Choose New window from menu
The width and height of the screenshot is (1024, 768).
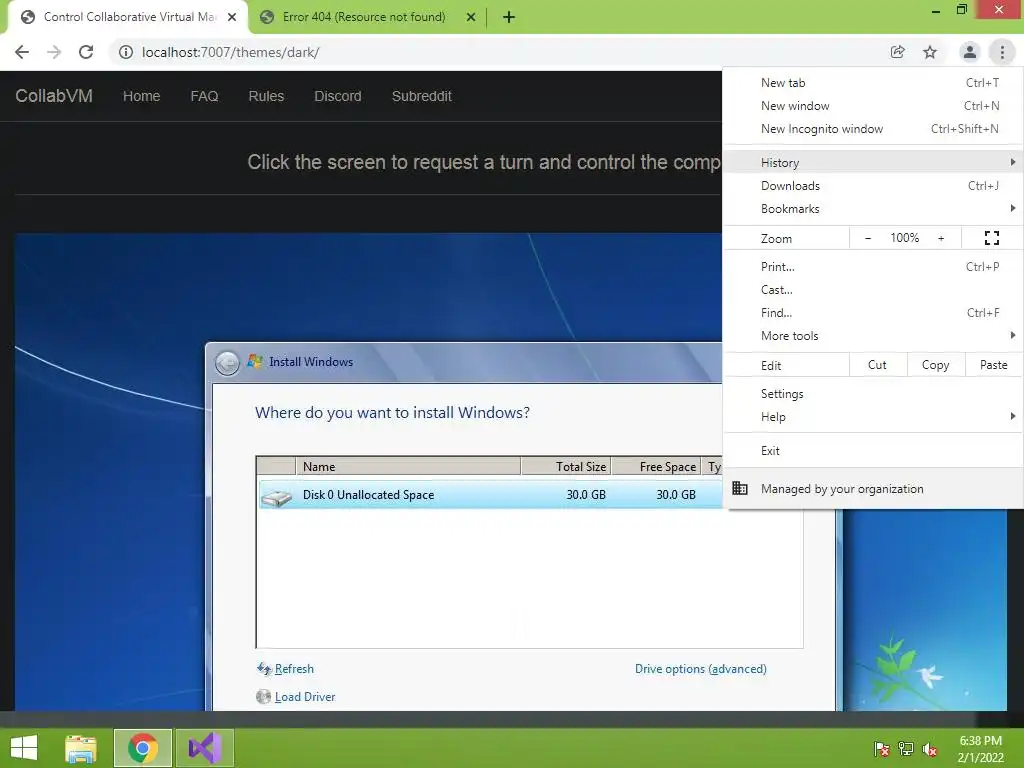(x=873, y=106)
